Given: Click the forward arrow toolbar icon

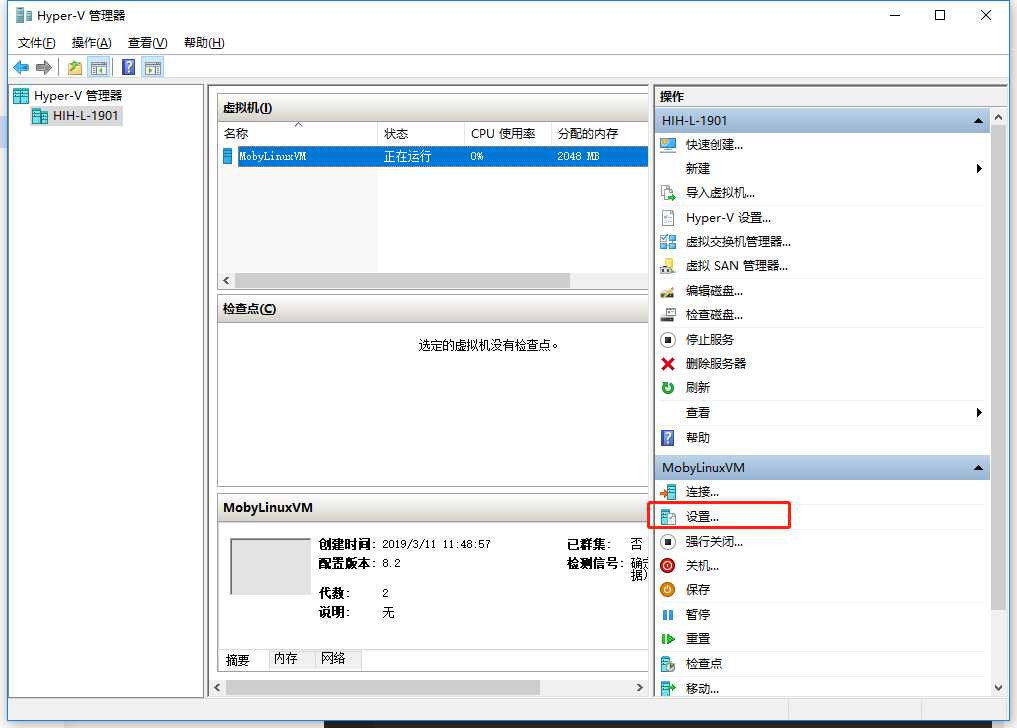Looking at the screenshot, I should (43, 67).
